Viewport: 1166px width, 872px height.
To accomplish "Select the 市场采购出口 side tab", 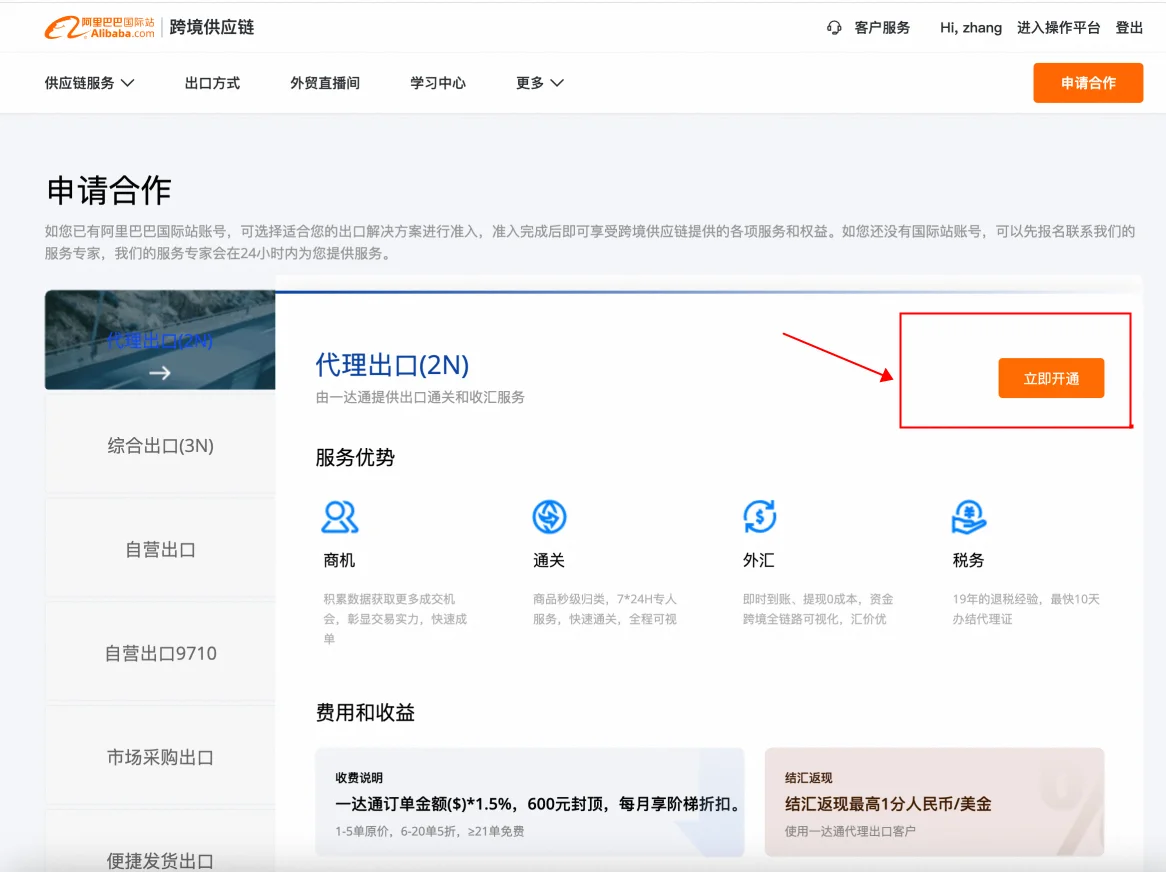I will [160, 758].
